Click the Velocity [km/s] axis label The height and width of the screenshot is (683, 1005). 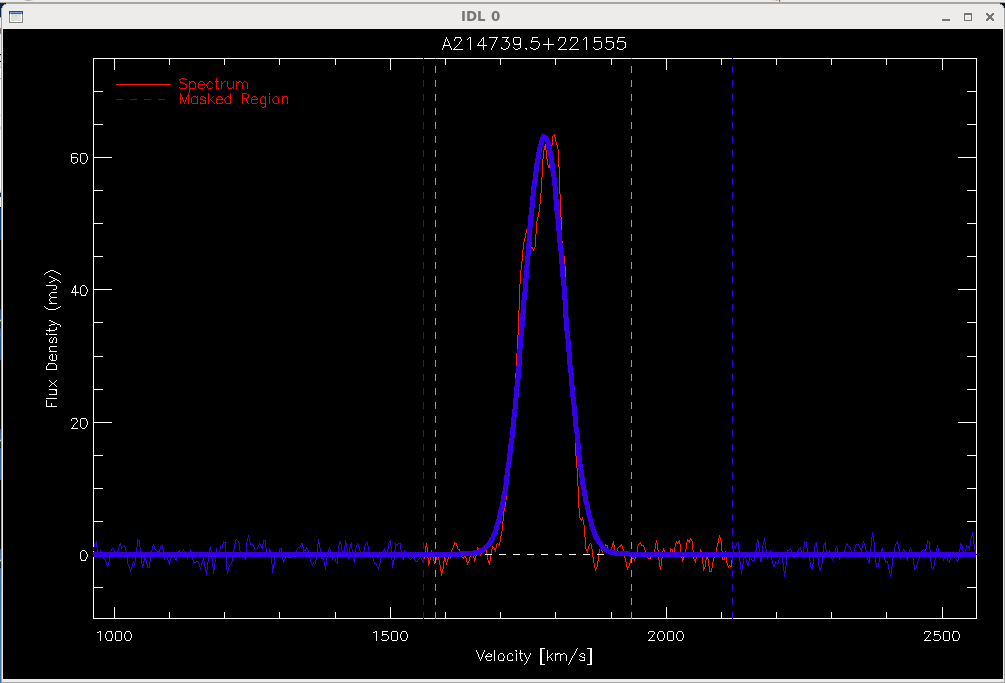tap(534, 656)
